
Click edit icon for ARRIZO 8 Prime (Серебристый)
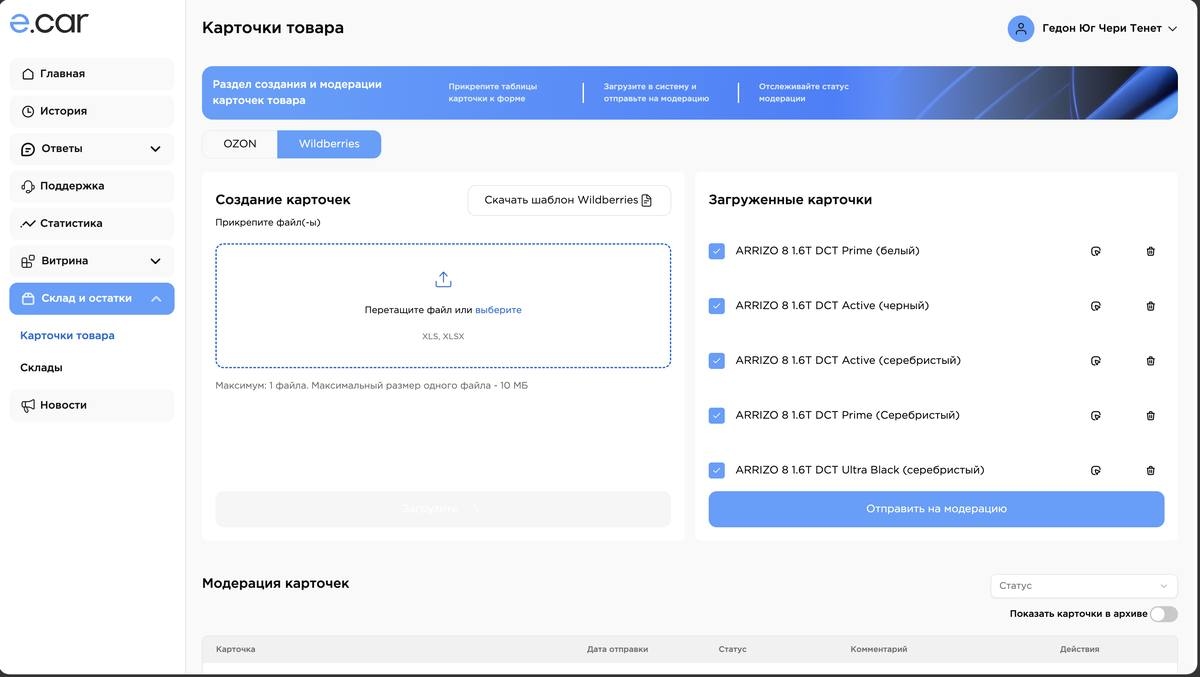pos(1095,415)
